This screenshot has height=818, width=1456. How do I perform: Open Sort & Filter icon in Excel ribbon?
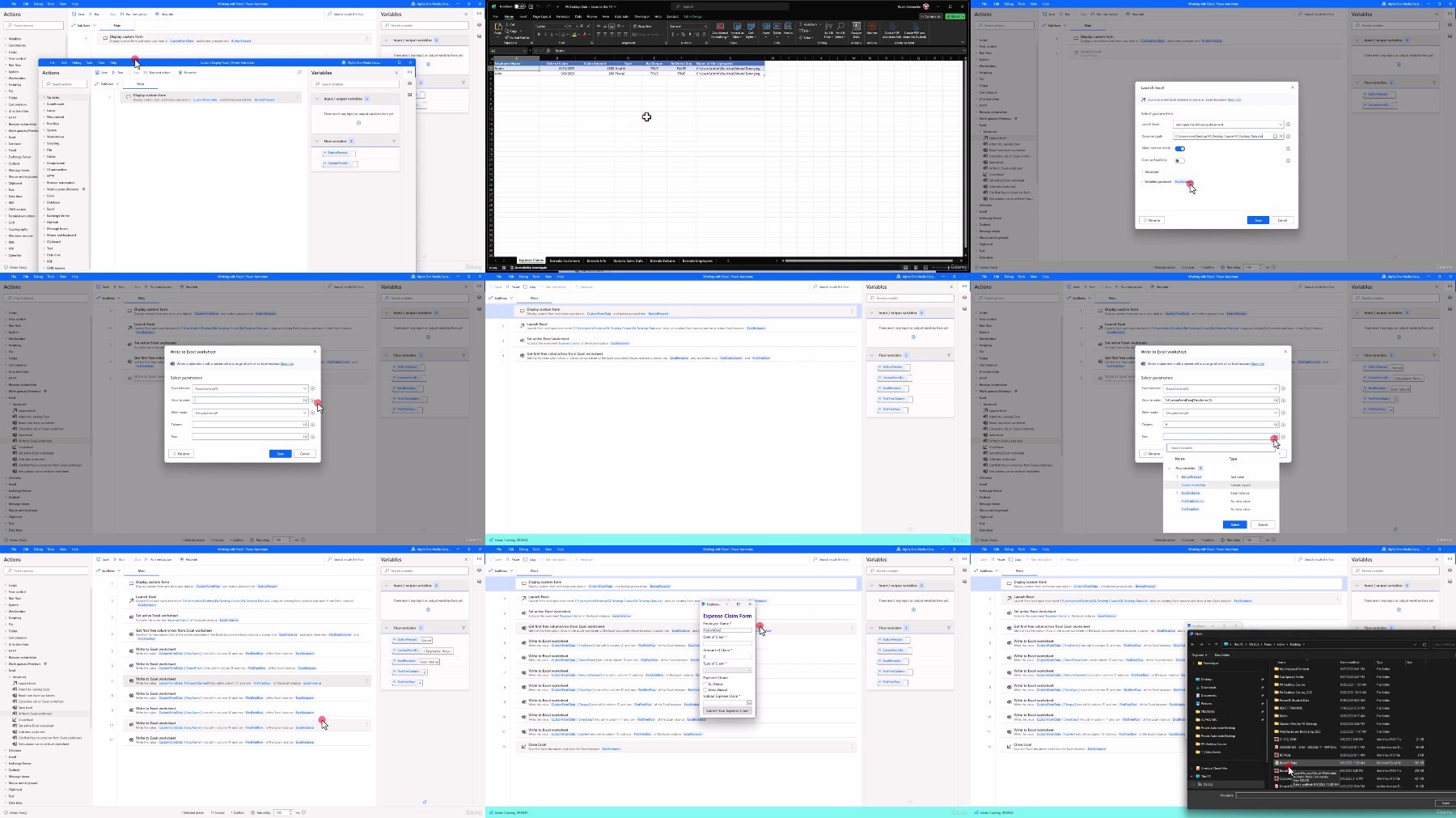pyautogui.click(x=828, y=30)
